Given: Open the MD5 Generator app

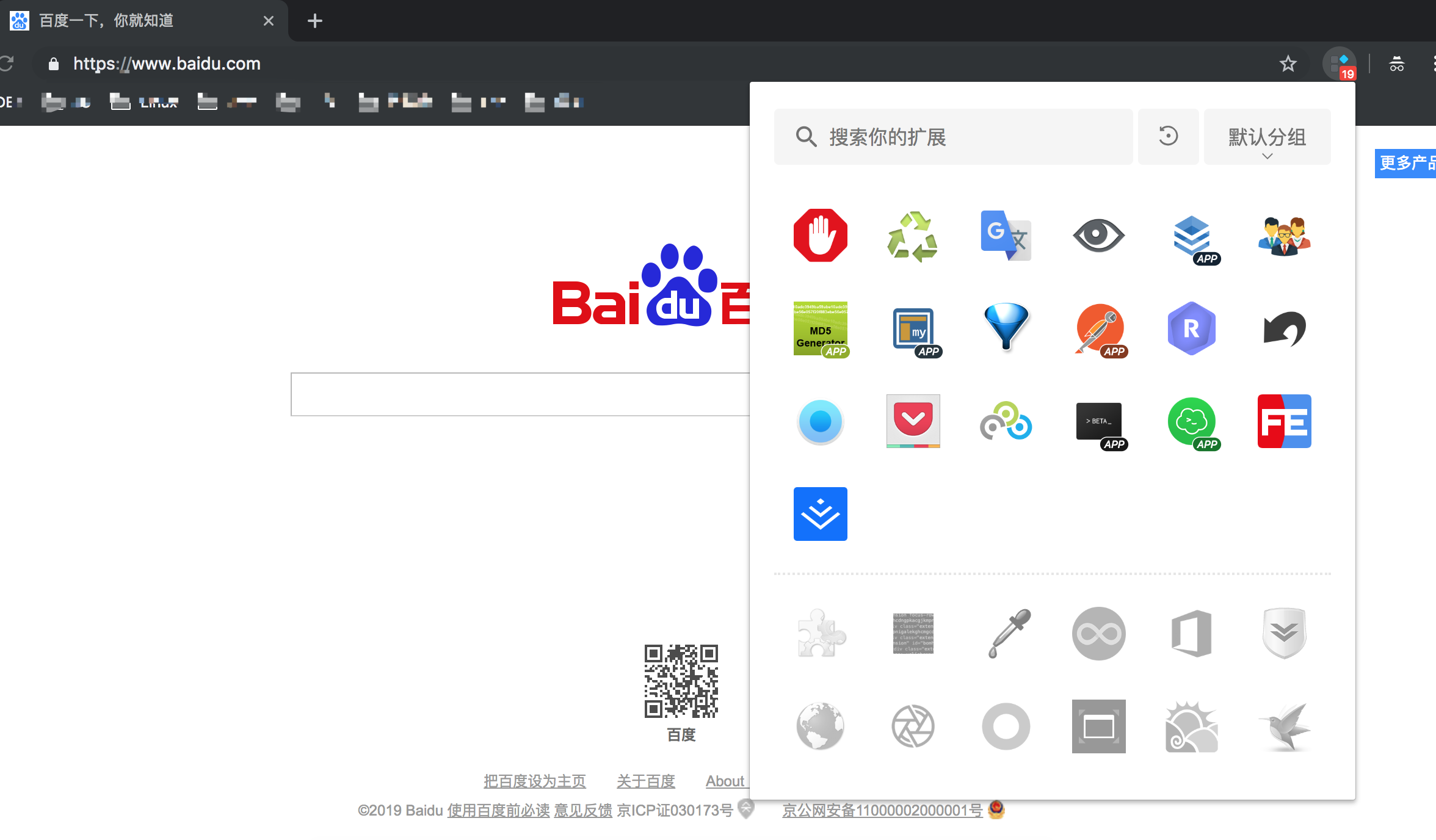Looking at the screenshot, I should click(821, 329).
